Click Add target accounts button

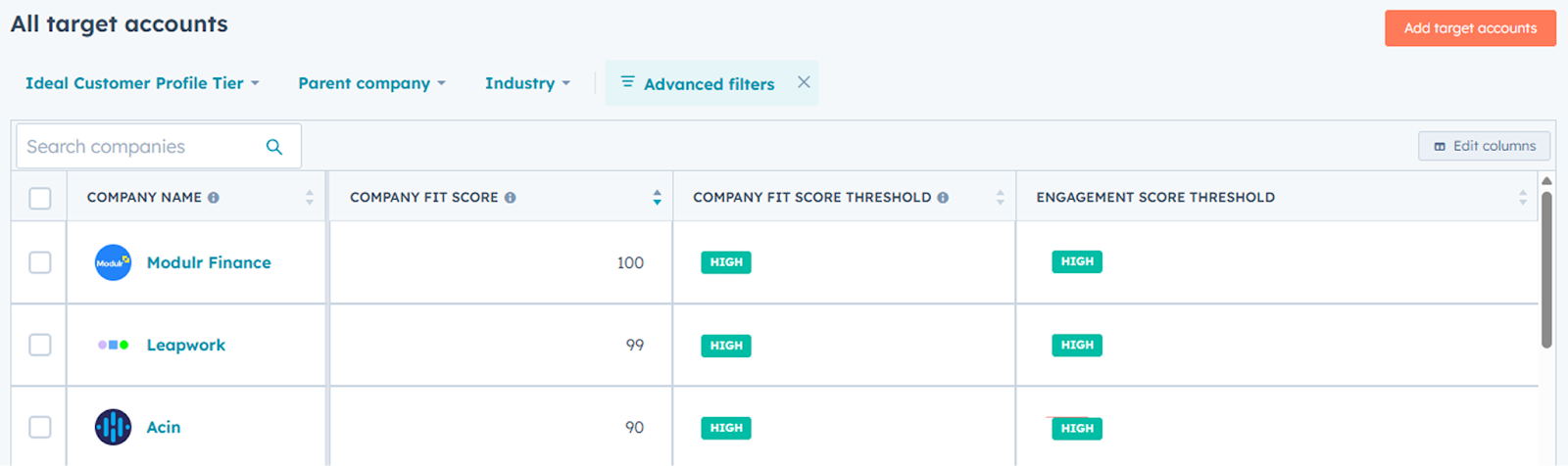pos(1470,28)
